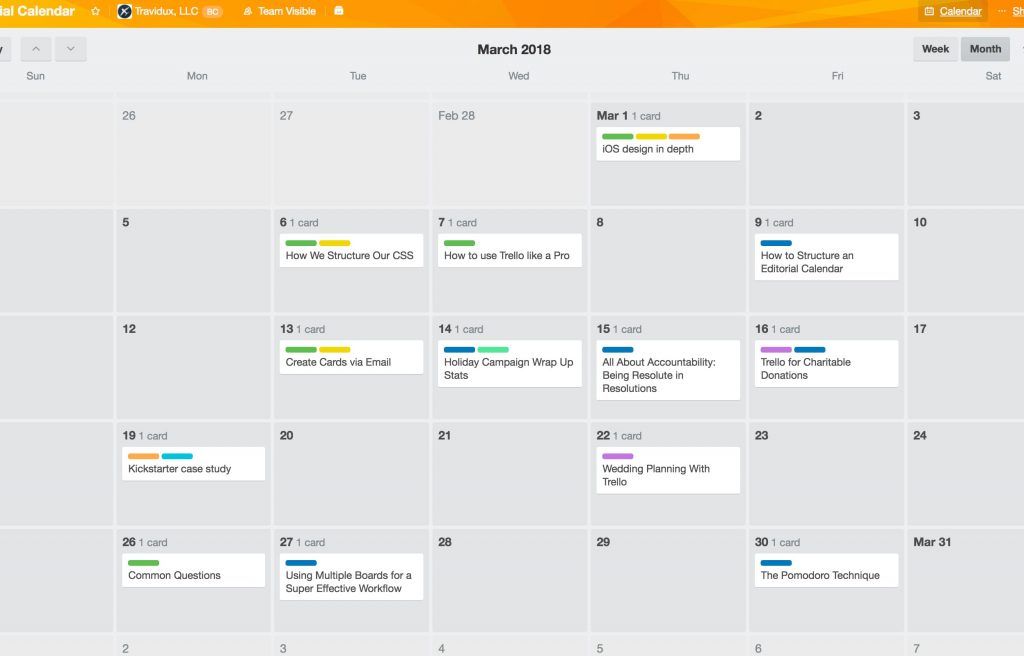Open the Kickstarter case study card
Screen dimensions: 1024x656
(x=193, y=463)
